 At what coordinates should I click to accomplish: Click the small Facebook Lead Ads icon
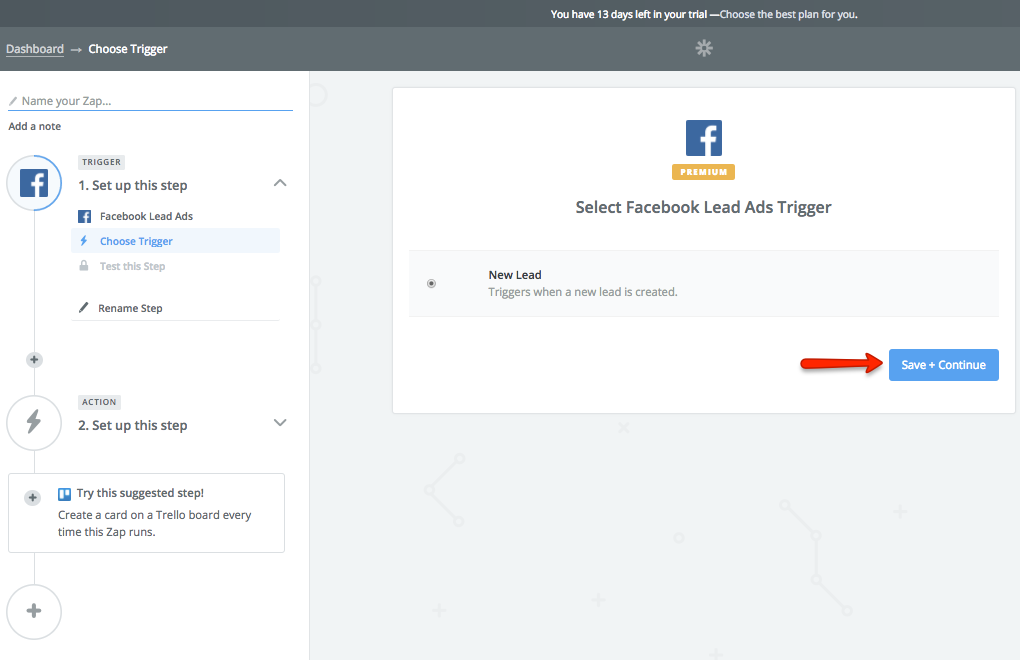[85, 217]
